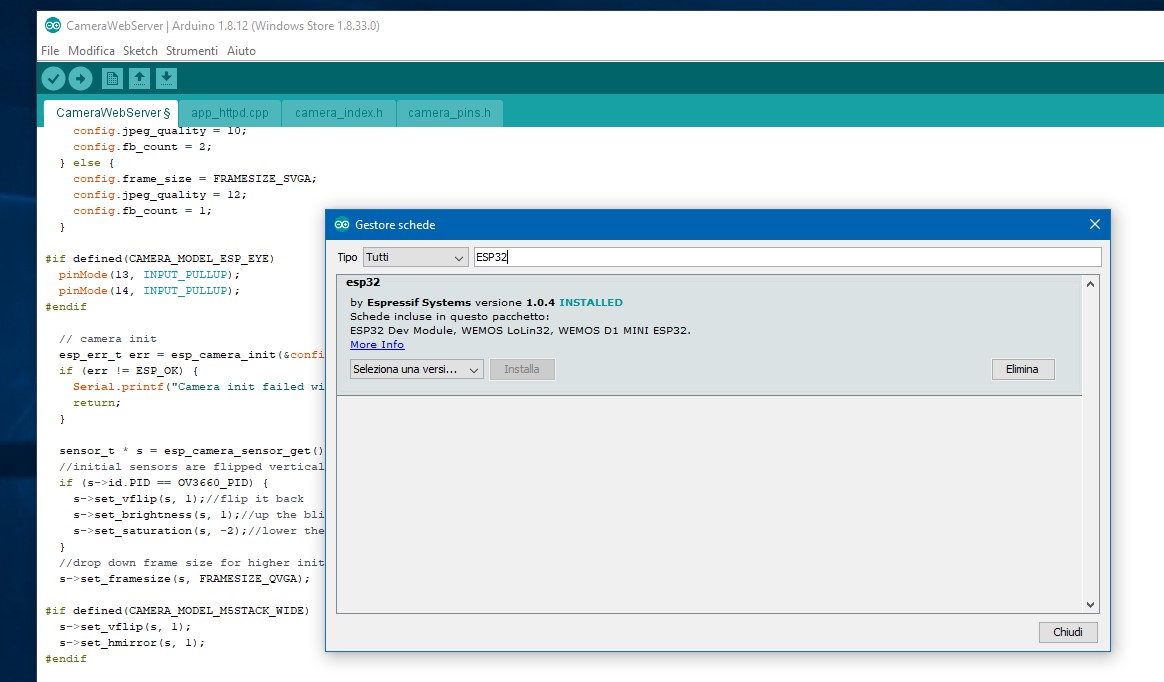Viewport: 1164px width, 682px height.
Task: Select the esp32 package title
Action: (x=363, y=282)
